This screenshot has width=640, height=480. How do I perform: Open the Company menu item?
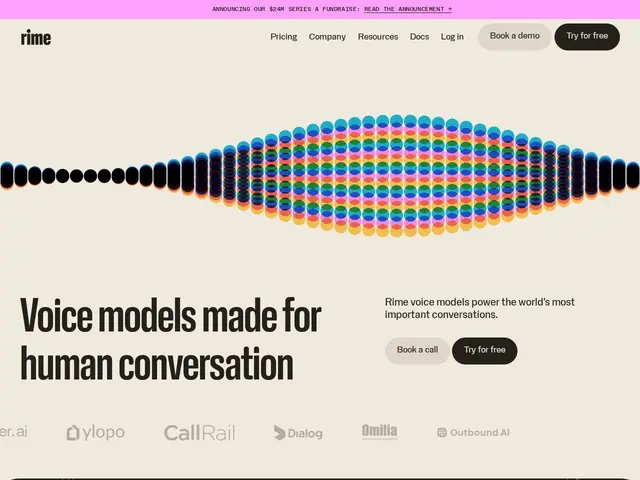pyautogui.click(x=327, y=37)
